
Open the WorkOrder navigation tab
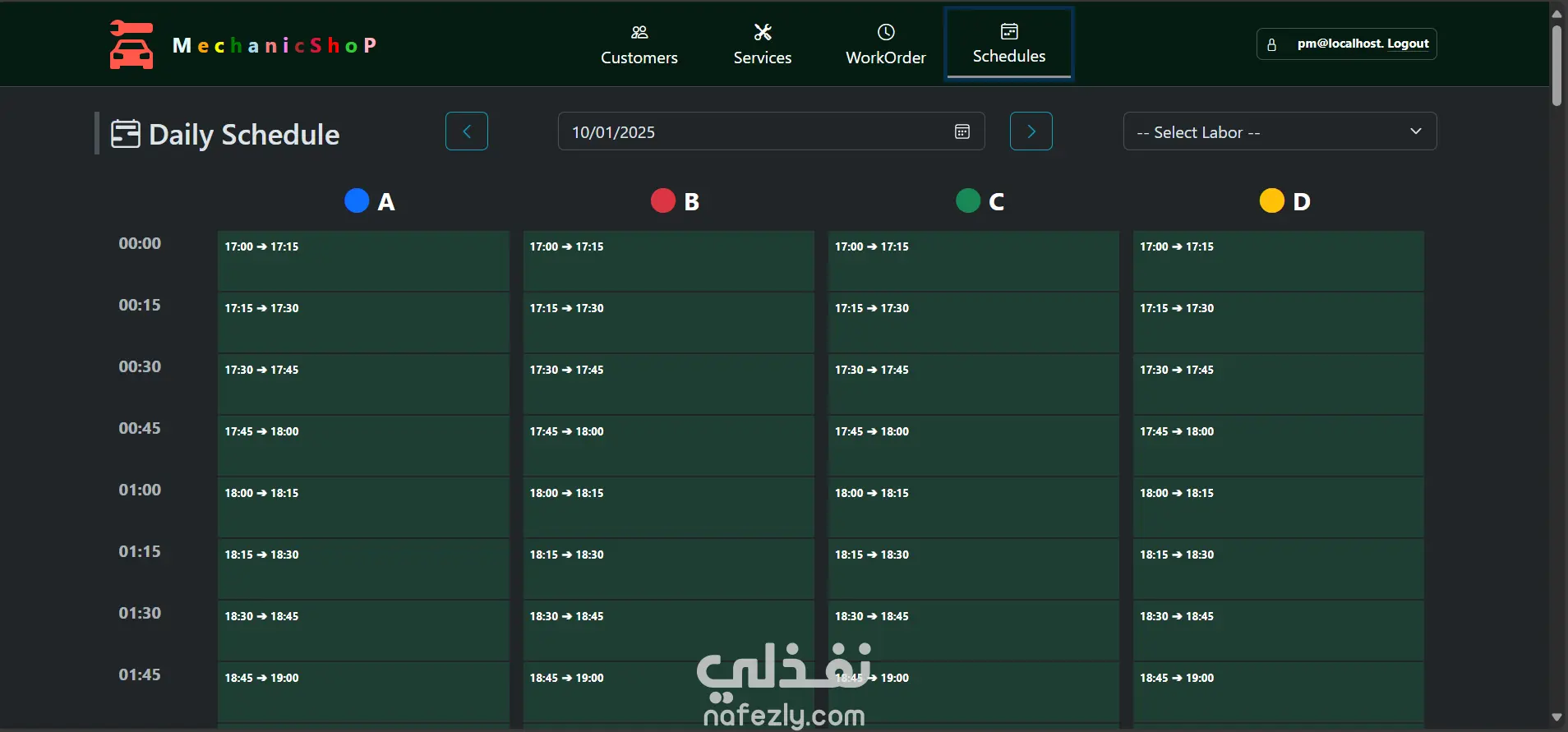[x=886, y=44]
